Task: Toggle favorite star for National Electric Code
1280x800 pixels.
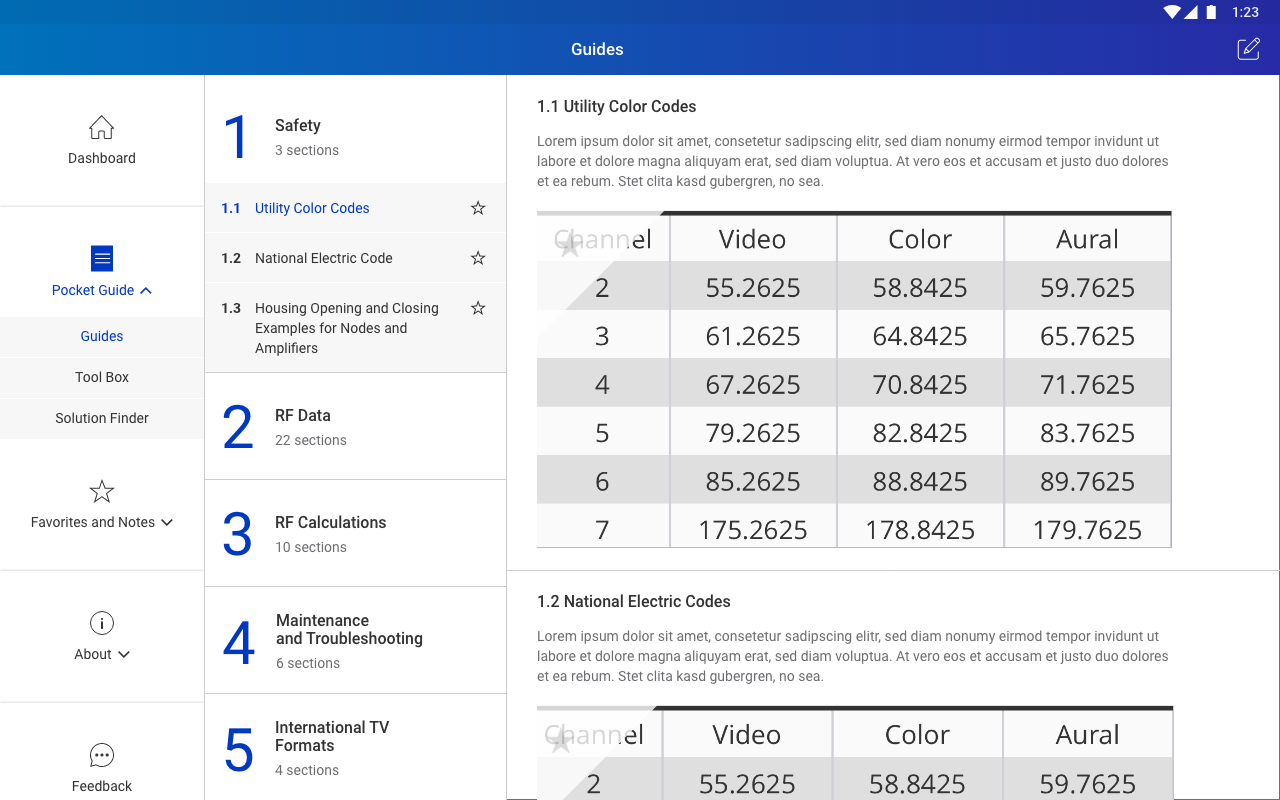Action: (x=478, y=258)
